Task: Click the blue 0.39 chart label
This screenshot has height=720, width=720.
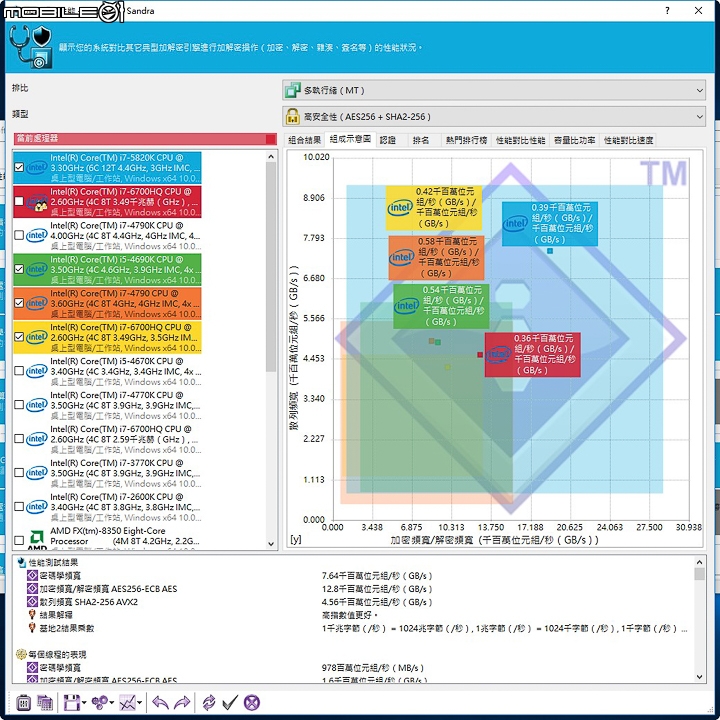Action: (x=549, y=224)
